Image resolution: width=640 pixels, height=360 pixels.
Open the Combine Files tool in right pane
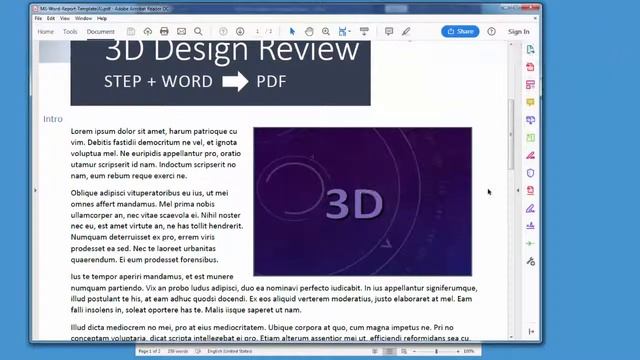(x=530, y=120)
